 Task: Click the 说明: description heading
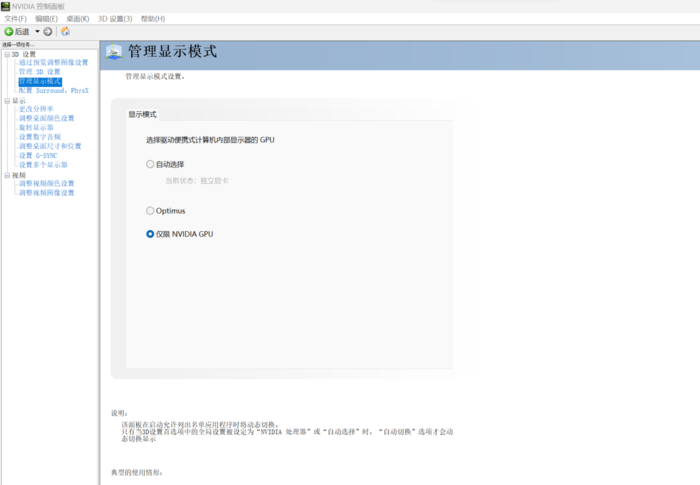(119, 413)
